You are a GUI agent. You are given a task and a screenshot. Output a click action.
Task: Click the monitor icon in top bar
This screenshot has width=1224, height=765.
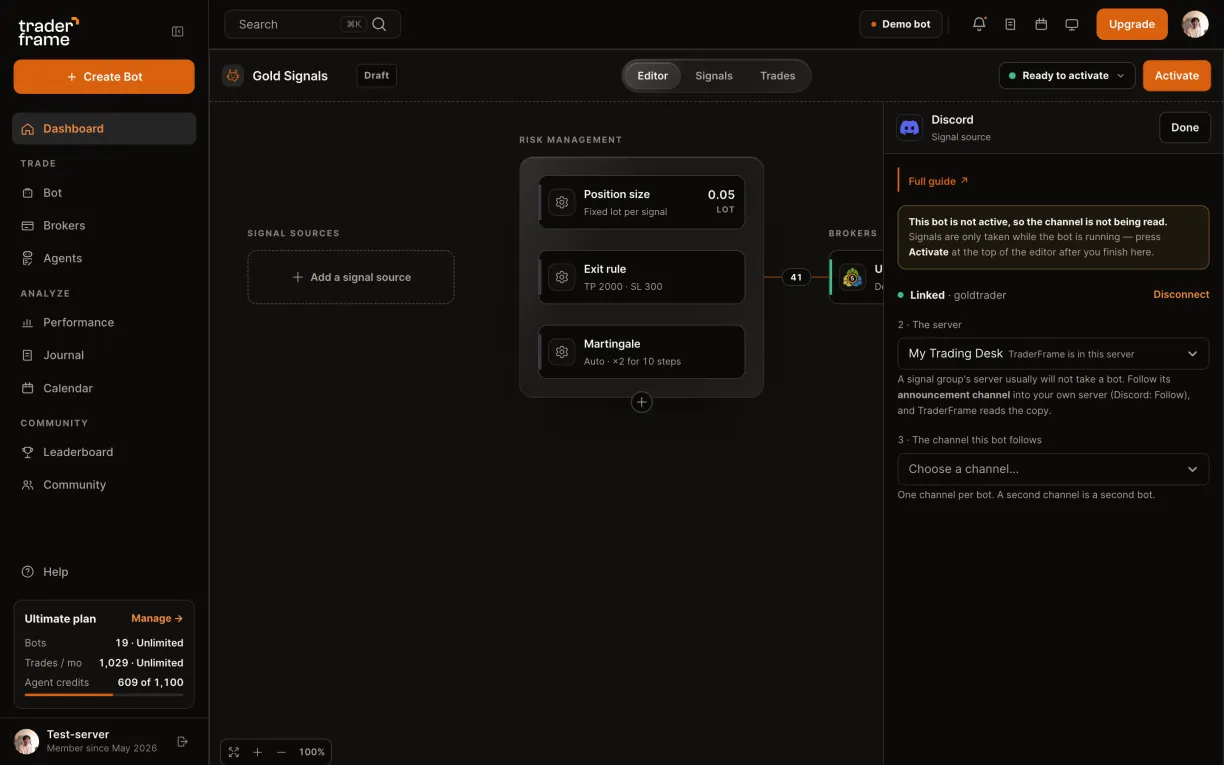click(1072, 24)
